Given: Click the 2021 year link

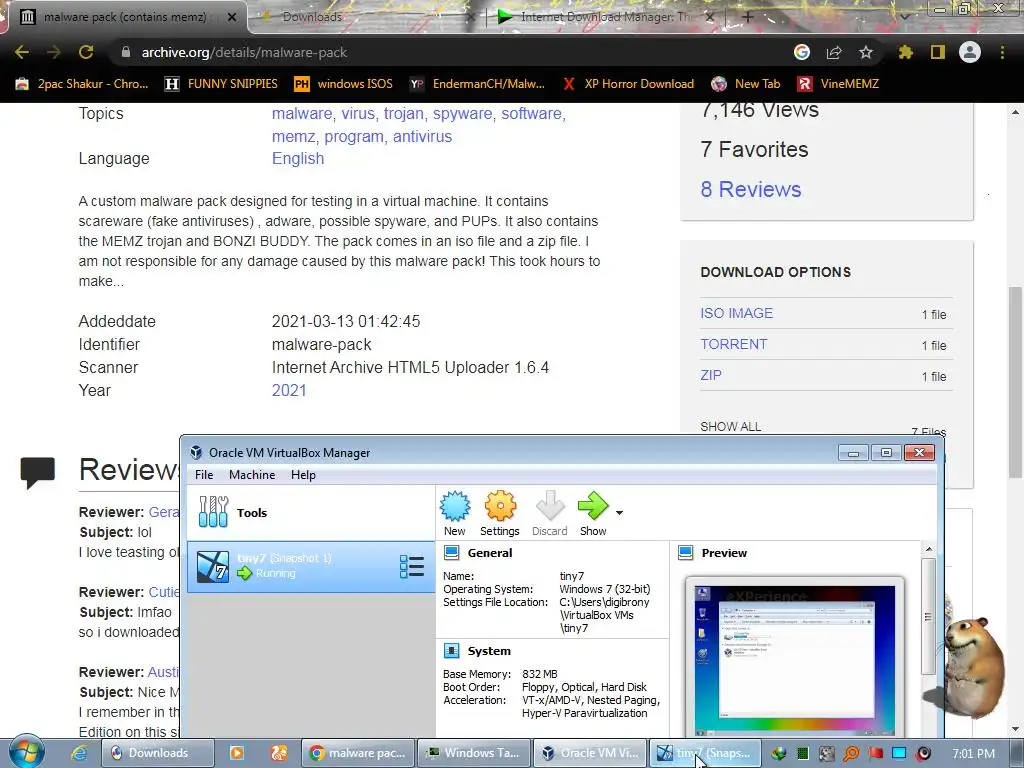Looking at the screenshot, I should pyautogui.click(x=289, y=391).
